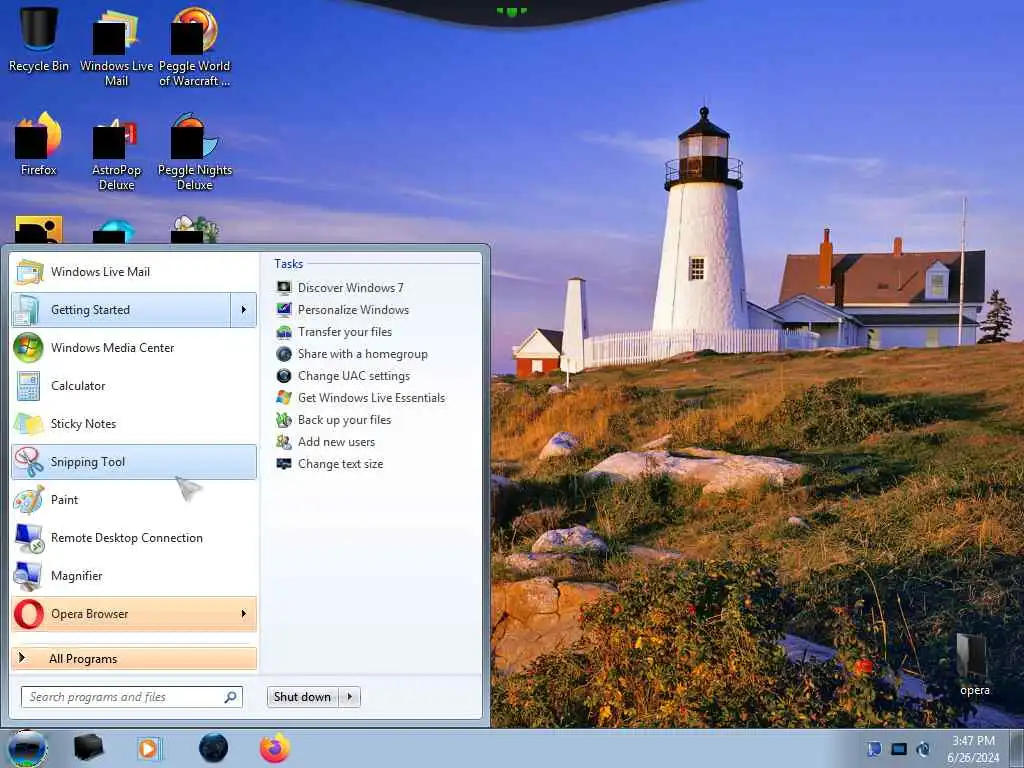This screenshot has height=768, width=1024.
Task: Click the Back up your files icon
Action: point(283,420)
